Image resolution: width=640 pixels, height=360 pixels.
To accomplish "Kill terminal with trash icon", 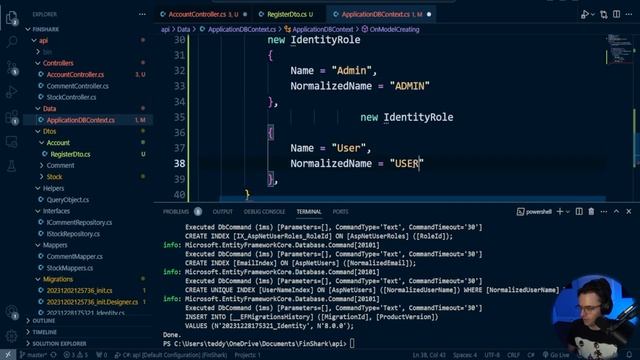I will [591, 211].
